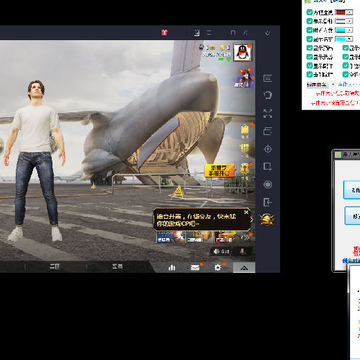Click the red gift icon in emulator title bar
This screenshot has height=360, width=360.
tap(164, 33)
